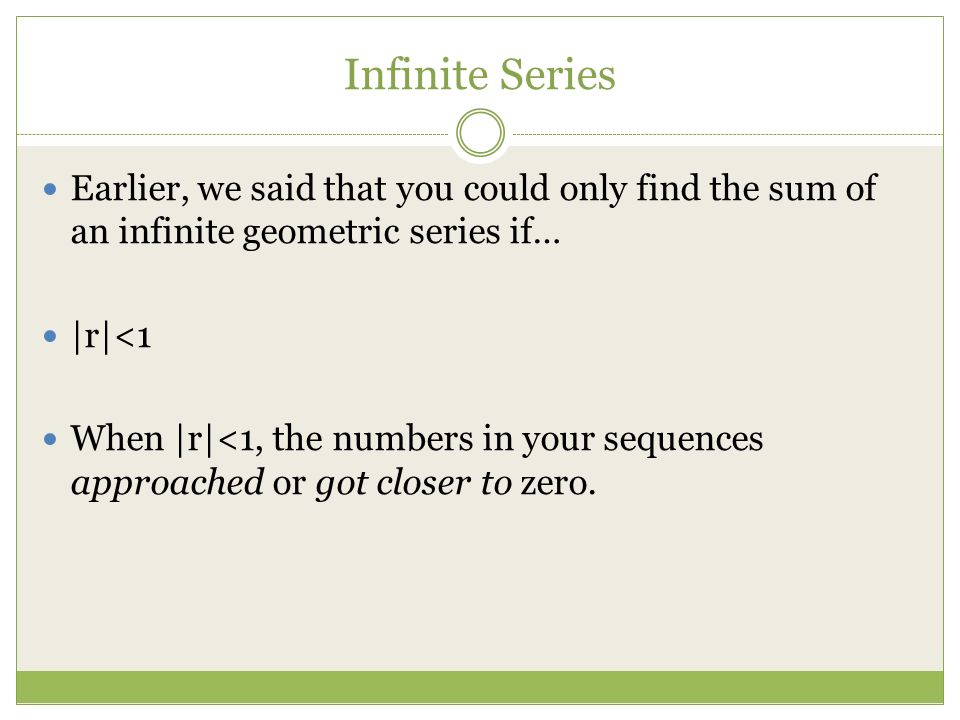Click the word "zero." ending the slide text
The width and height of the screenshot is (960, 720).
pos(558,484)
